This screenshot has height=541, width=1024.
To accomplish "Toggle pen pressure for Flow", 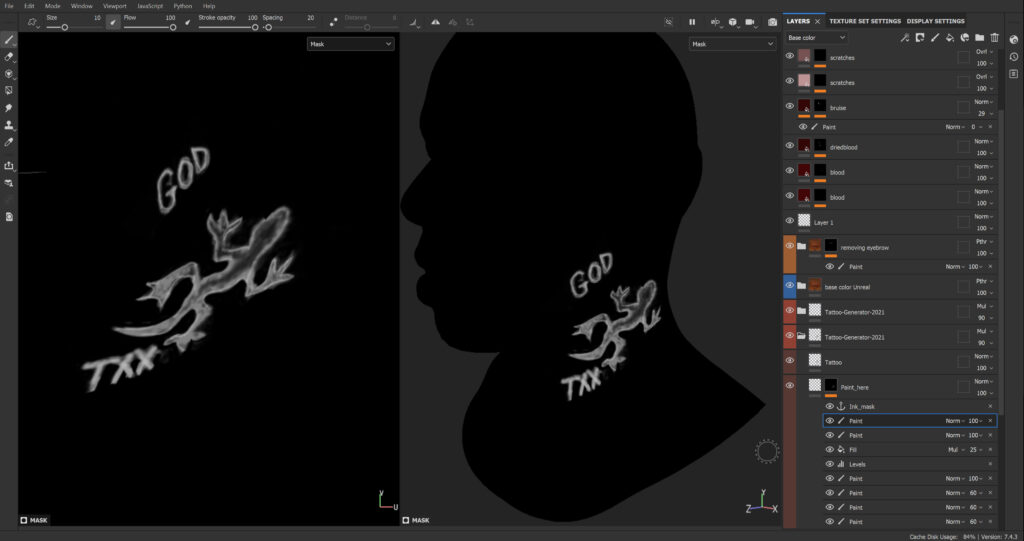I will [187, 22].
